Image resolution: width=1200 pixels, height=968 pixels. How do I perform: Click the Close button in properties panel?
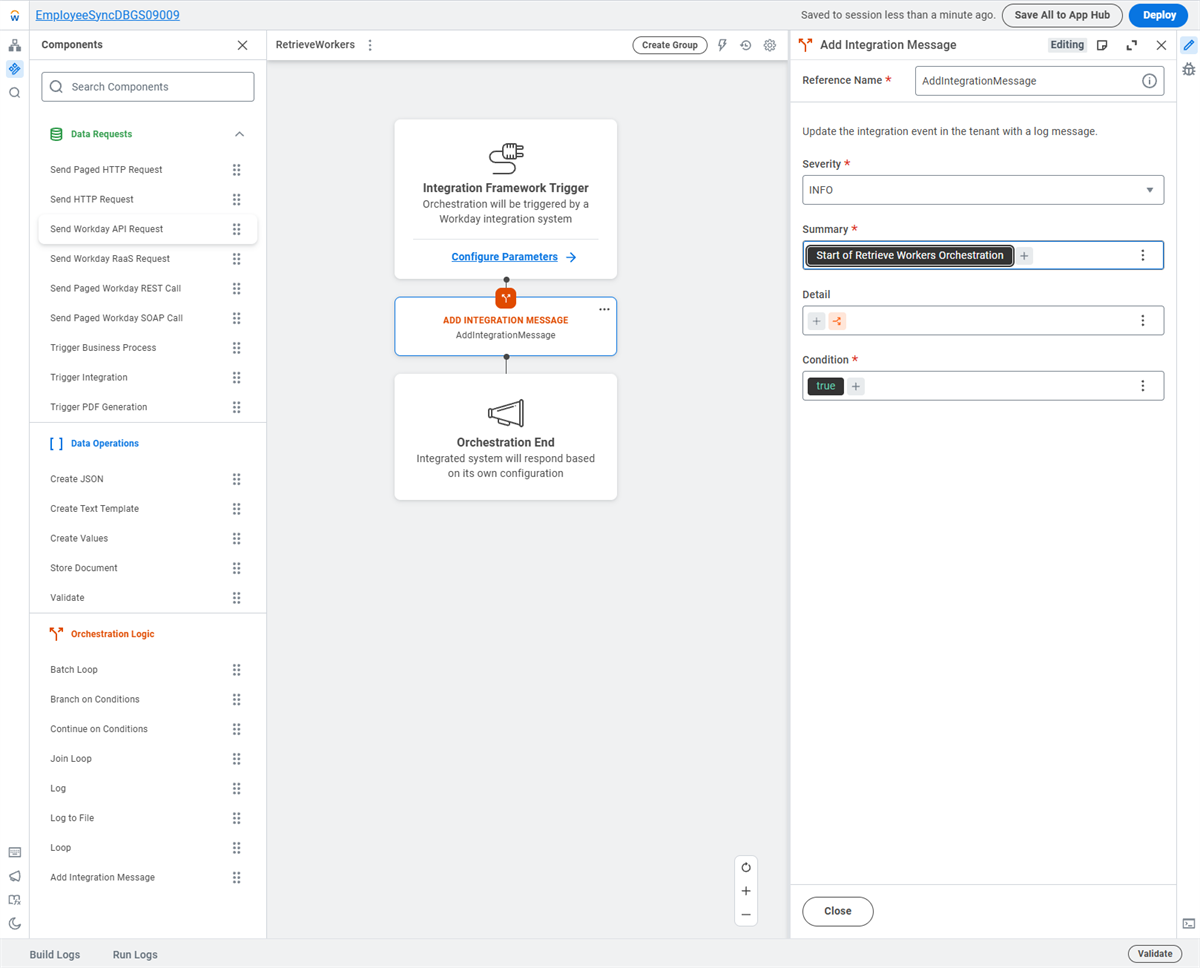(838, 911)
